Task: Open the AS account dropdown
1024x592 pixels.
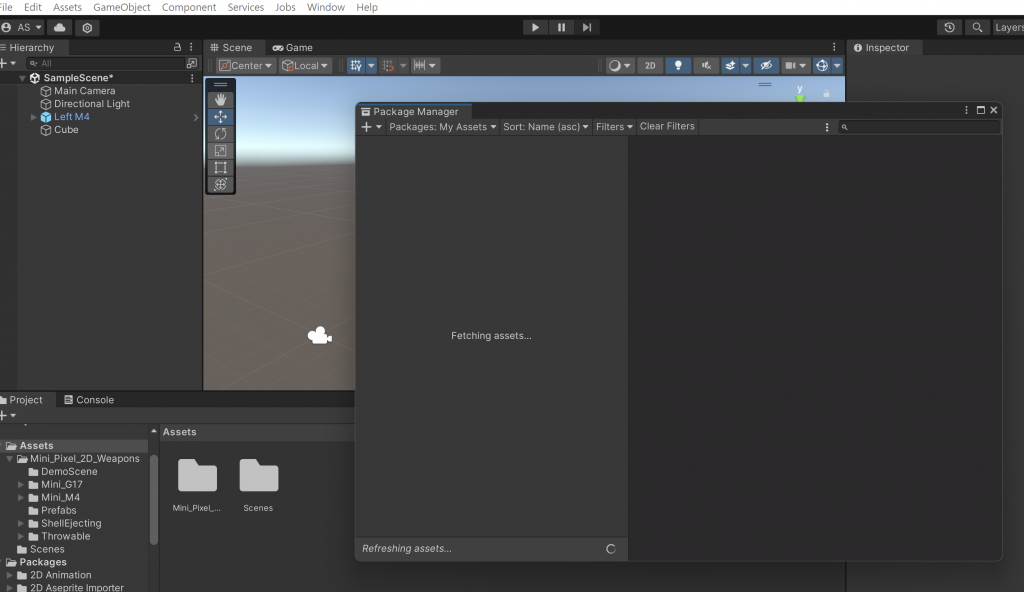Action: click(x=22, y=27)
